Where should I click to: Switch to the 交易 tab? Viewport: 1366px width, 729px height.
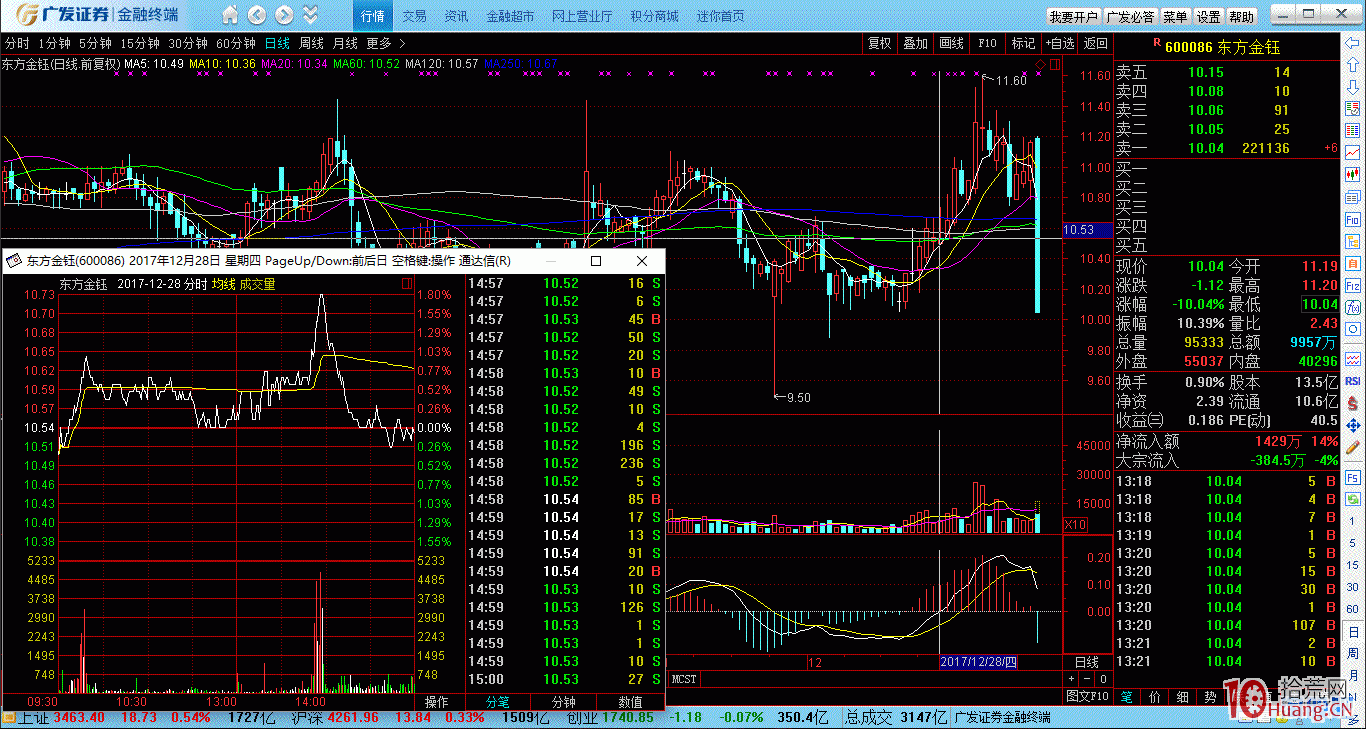414,16
